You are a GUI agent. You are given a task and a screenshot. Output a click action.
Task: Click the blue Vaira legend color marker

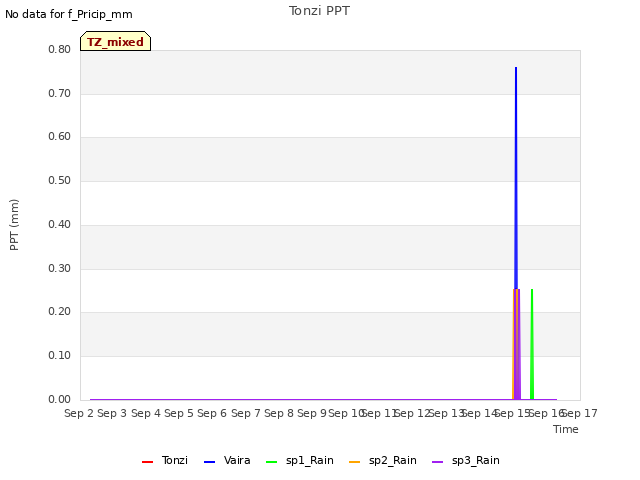209,462
